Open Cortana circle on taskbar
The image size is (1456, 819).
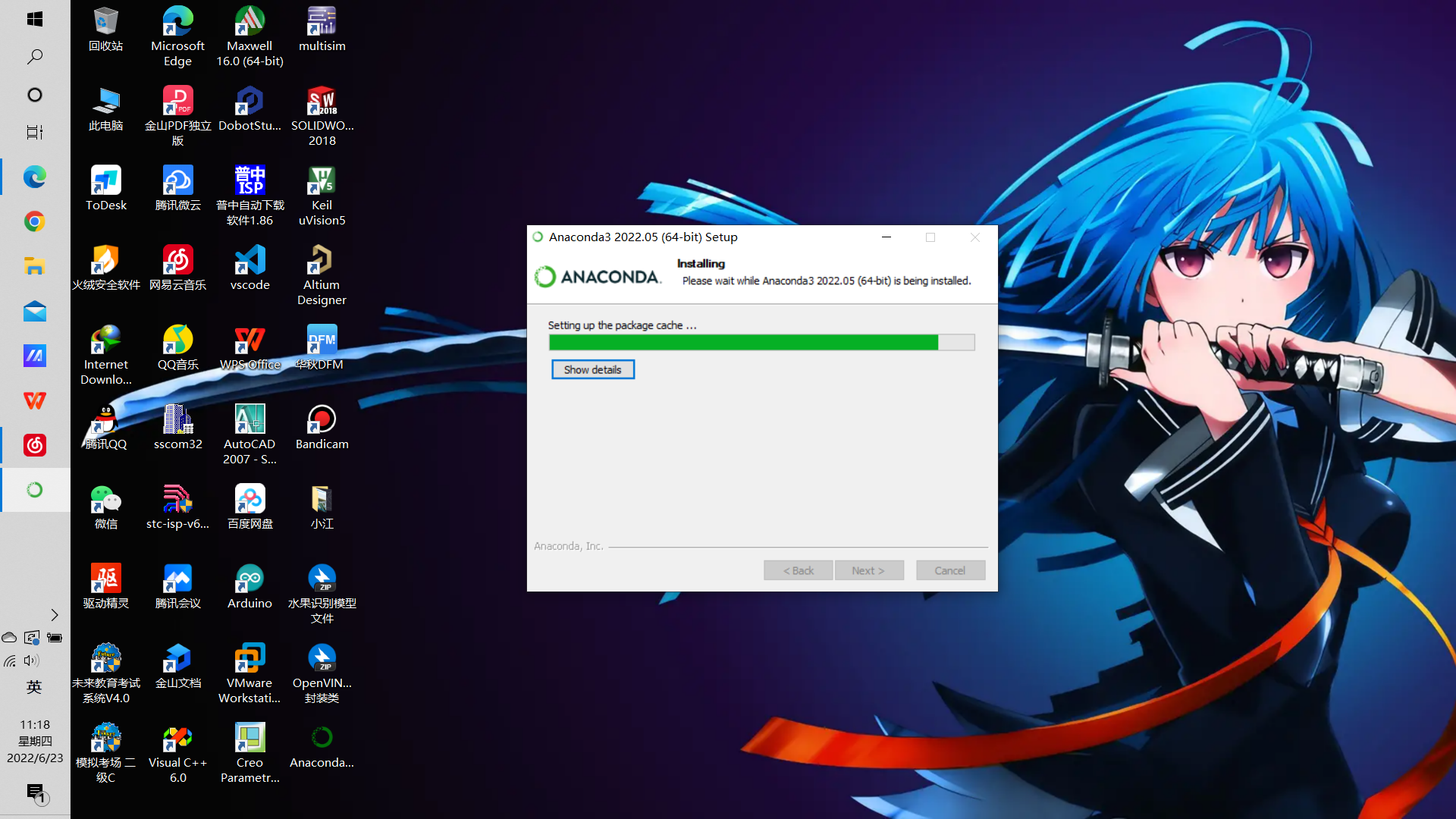(x=35, y=95)
